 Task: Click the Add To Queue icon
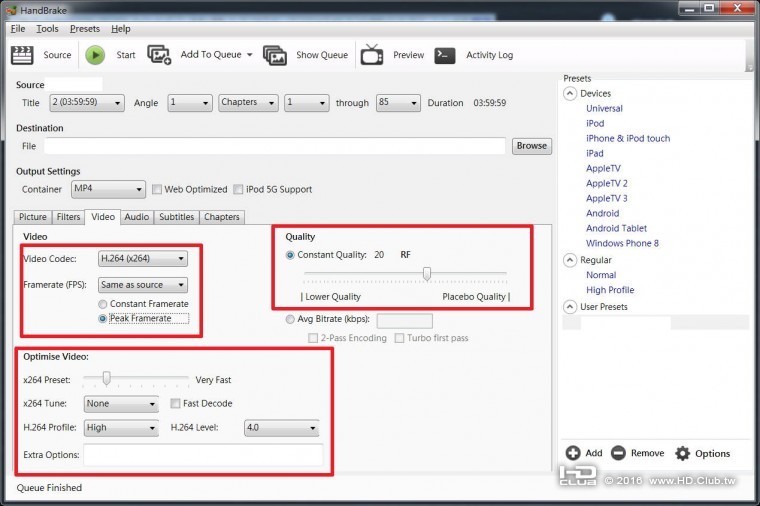[159, 55]
